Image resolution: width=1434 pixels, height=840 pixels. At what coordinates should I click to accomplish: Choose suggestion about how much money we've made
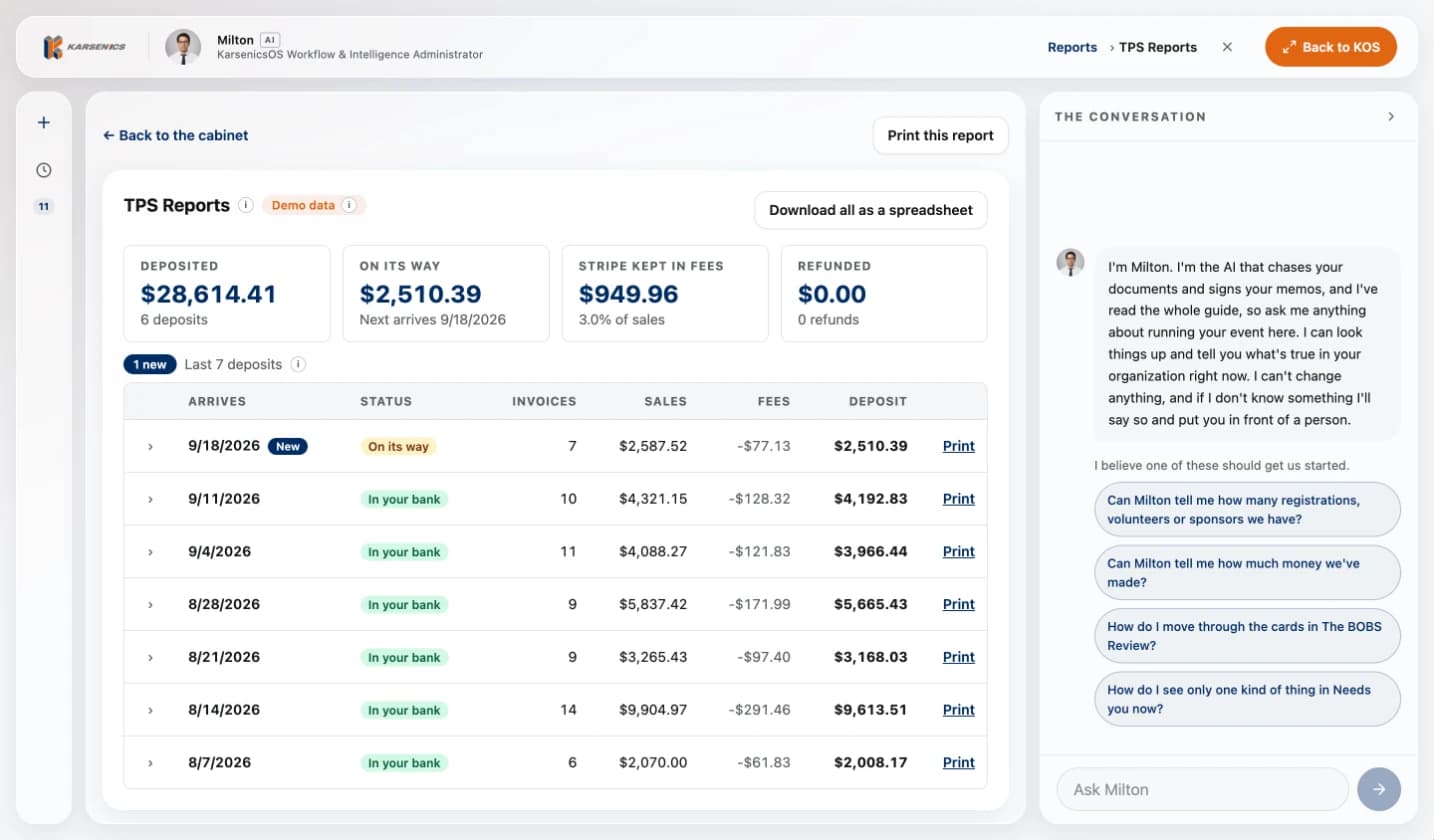pyautogui.click(x=1247, y=573)
